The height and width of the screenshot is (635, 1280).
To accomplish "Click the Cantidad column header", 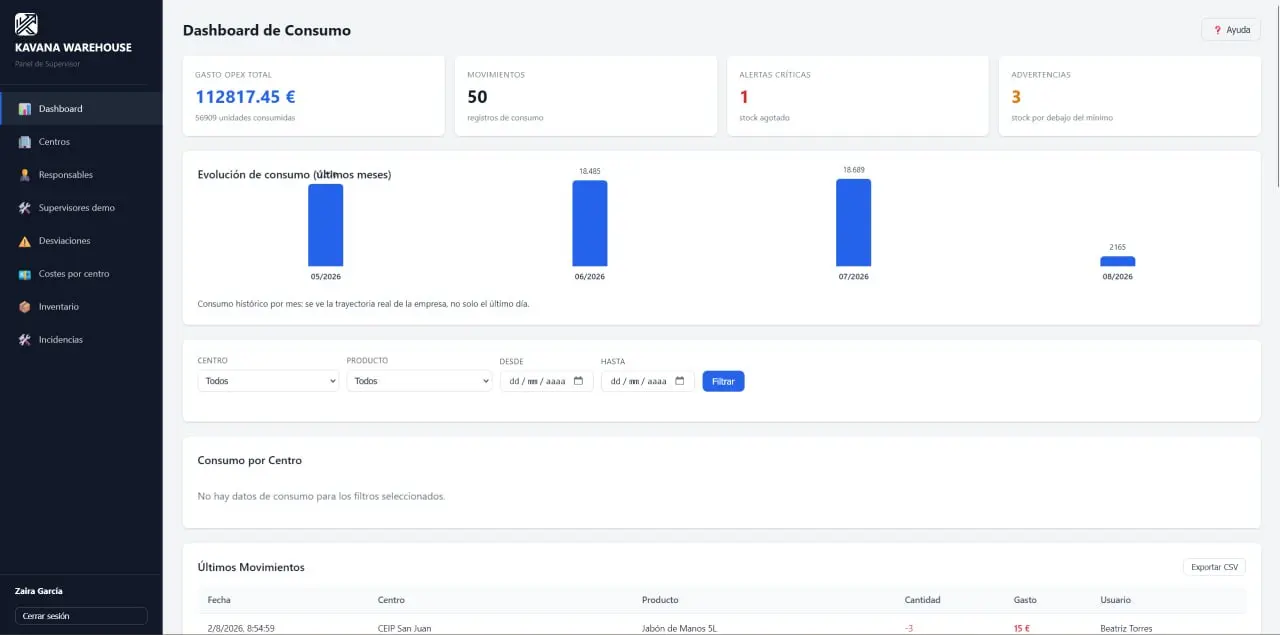I will tap(922, 600).
